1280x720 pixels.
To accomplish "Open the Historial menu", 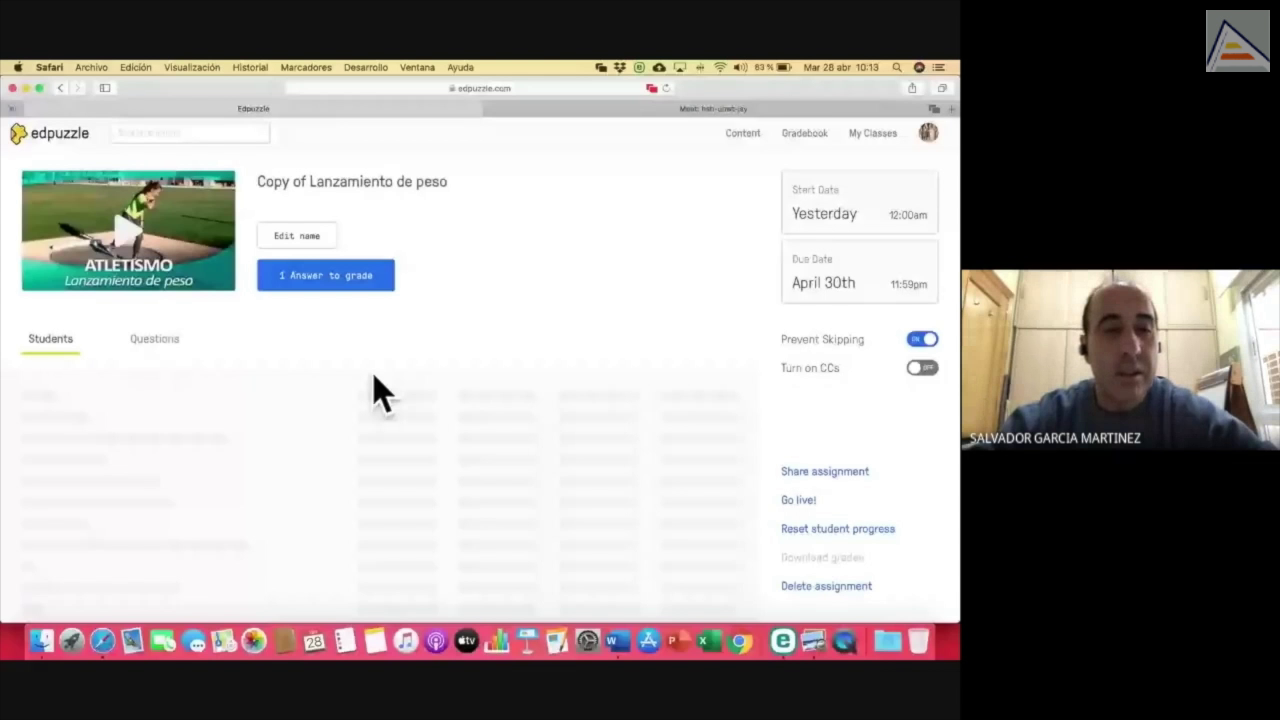I will pyautogui.click(x=250, y=67).
